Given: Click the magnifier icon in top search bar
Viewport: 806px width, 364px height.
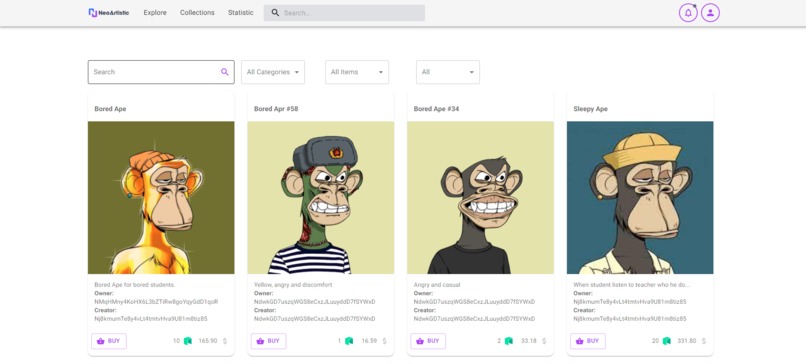Looking at the screenshot, I should 276,13.
